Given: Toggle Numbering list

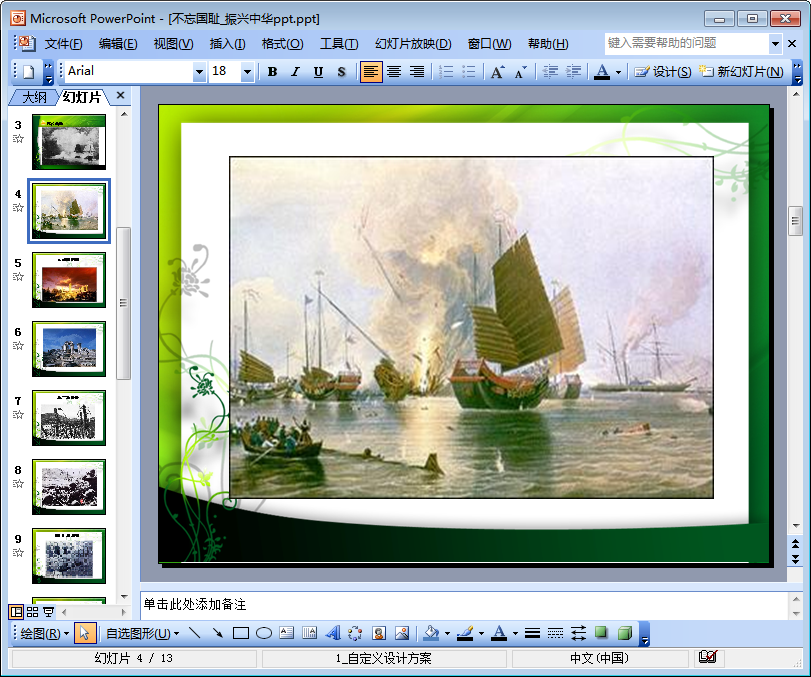Looking at the screenshot, I should [x=445, y=72].
